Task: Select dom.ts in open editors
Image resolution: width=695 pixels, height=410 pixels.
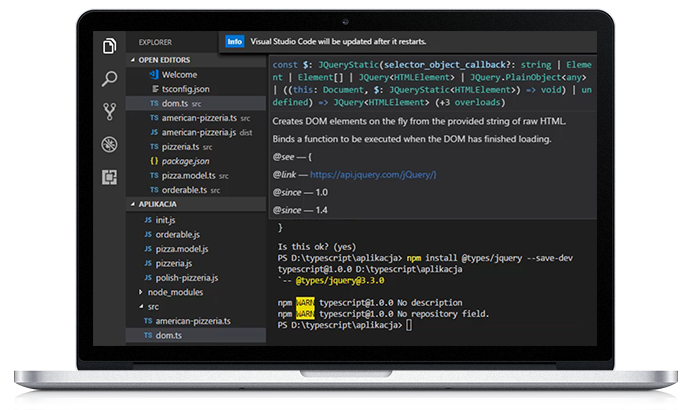Action: 196,103
